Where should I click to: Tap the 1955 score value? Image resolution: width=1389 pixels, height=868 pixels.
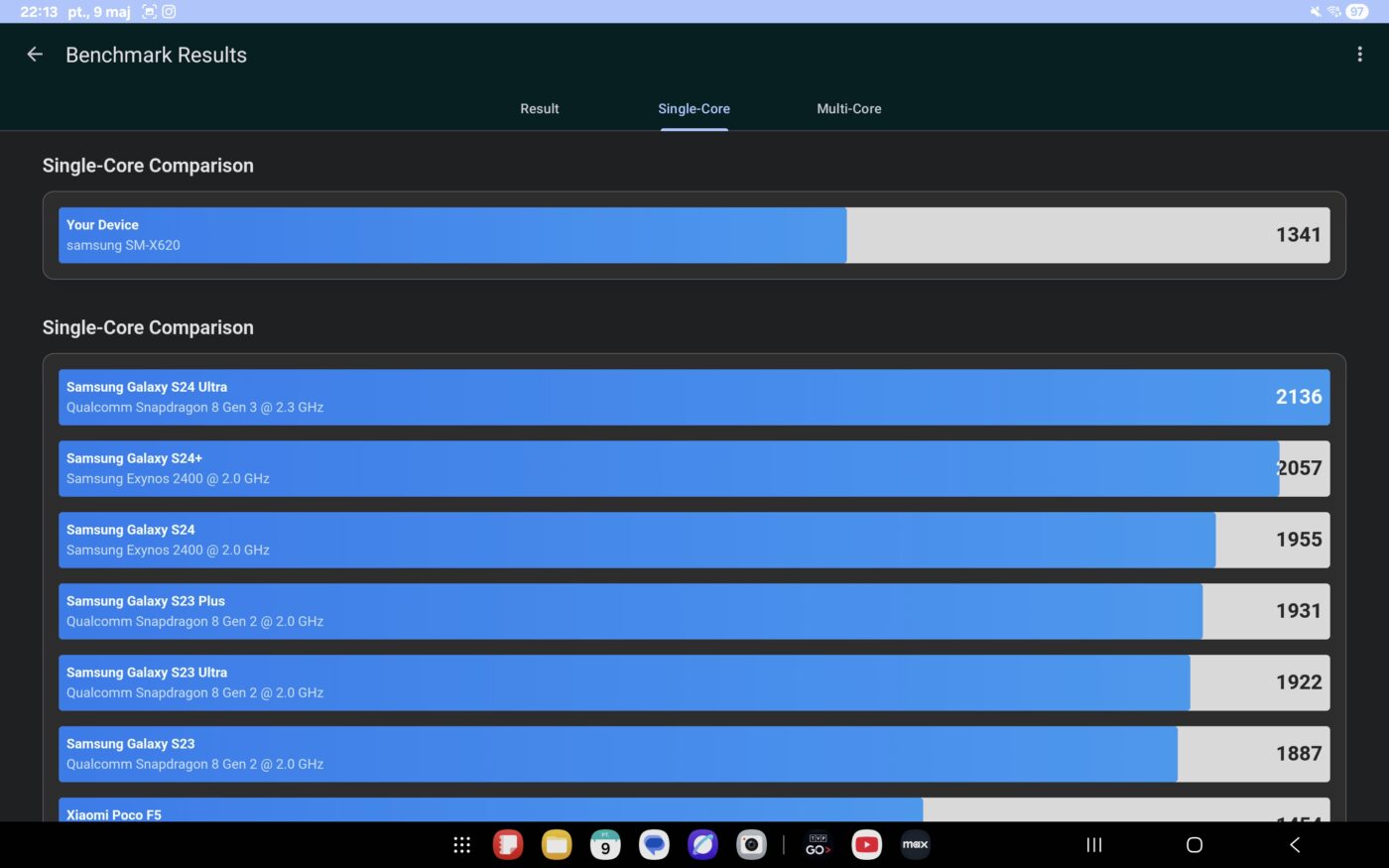click(1299, 540)
